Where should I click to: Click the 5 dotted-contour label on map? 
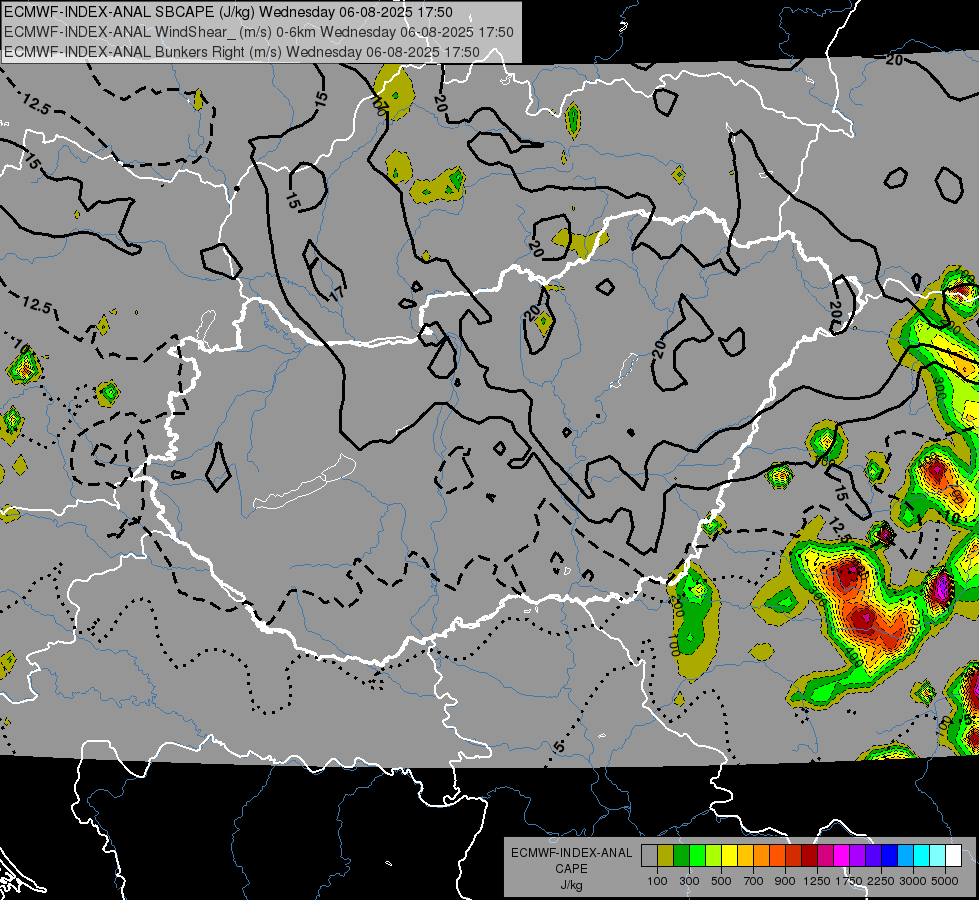[559, 746]
